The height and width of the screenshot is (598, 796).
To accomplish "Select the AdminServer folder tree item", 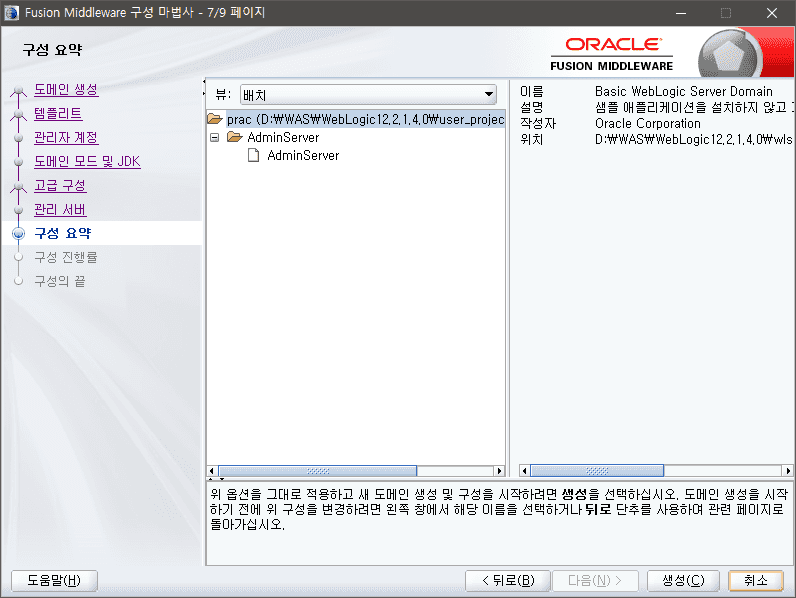I will (x=283, y=138).
